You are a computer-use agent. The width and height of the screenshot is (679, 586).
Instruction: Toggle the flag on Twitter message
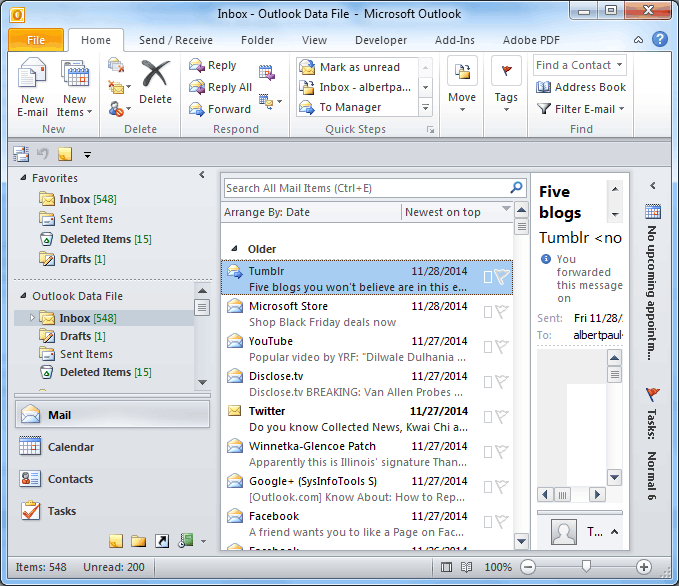(x=502, y=417)
